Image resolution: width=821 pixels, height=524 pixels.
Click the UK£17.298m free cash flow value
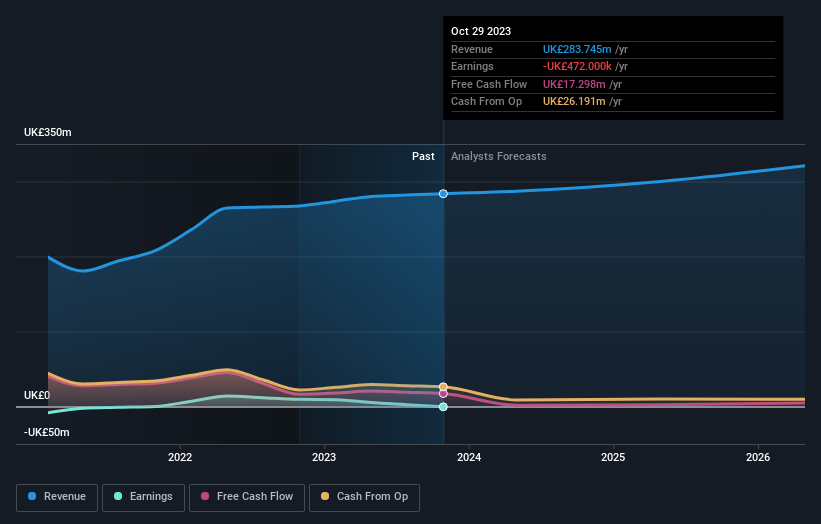[574, 84]
